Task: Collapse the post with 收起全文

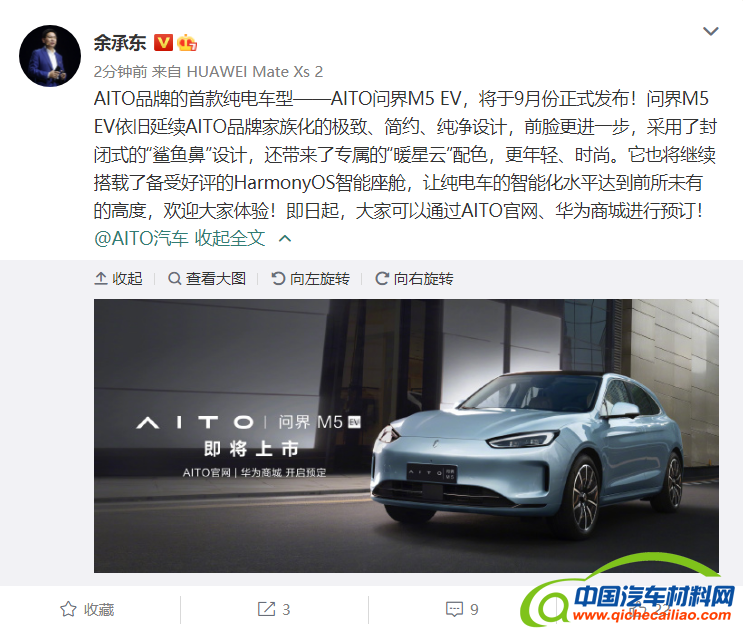Action: pos(230,238)
